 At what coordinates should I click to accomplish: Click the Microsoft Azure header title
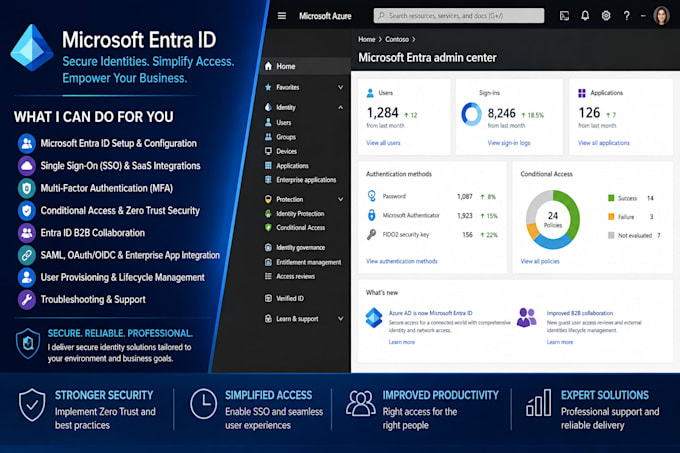click(x=325, y=16)
